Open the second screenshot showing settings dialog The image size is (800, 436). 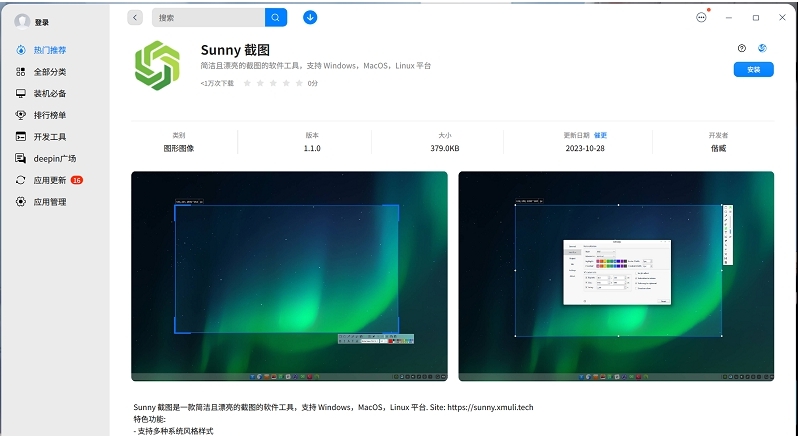(x=616, y=276)
